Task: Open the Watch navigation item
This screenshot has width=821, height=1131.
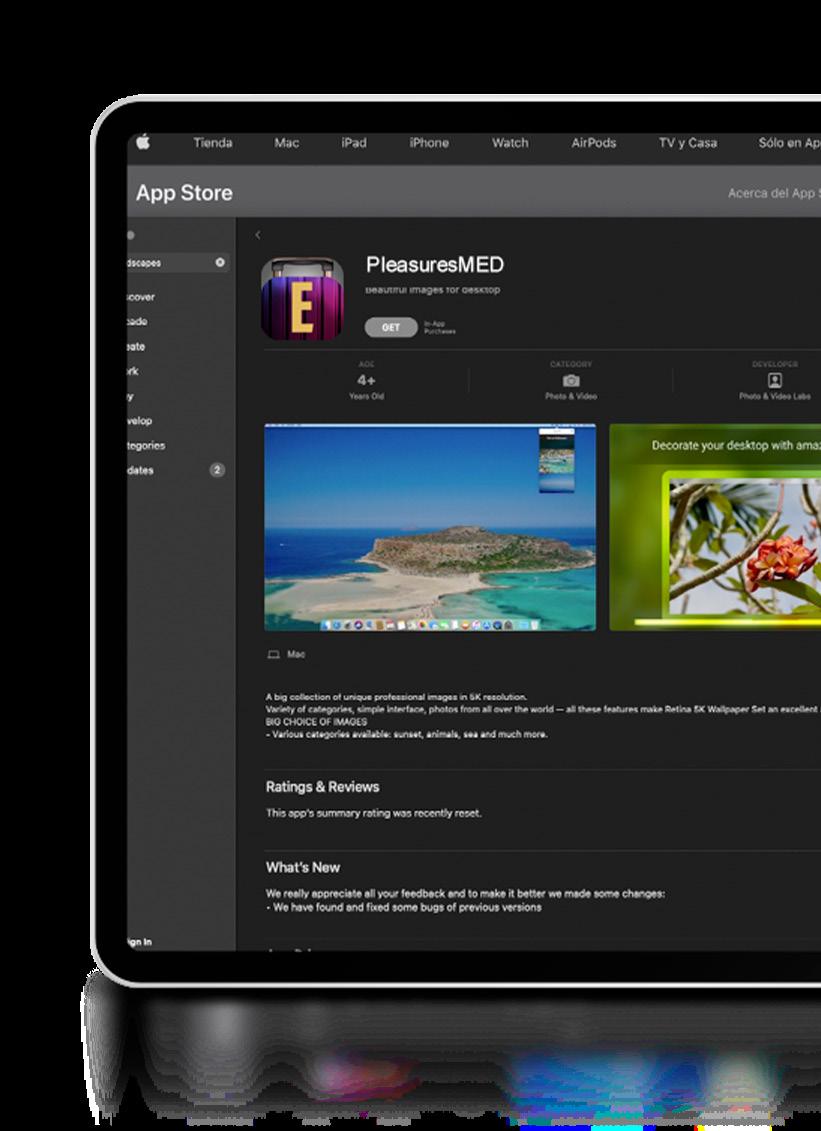Action: coord(510,143)
